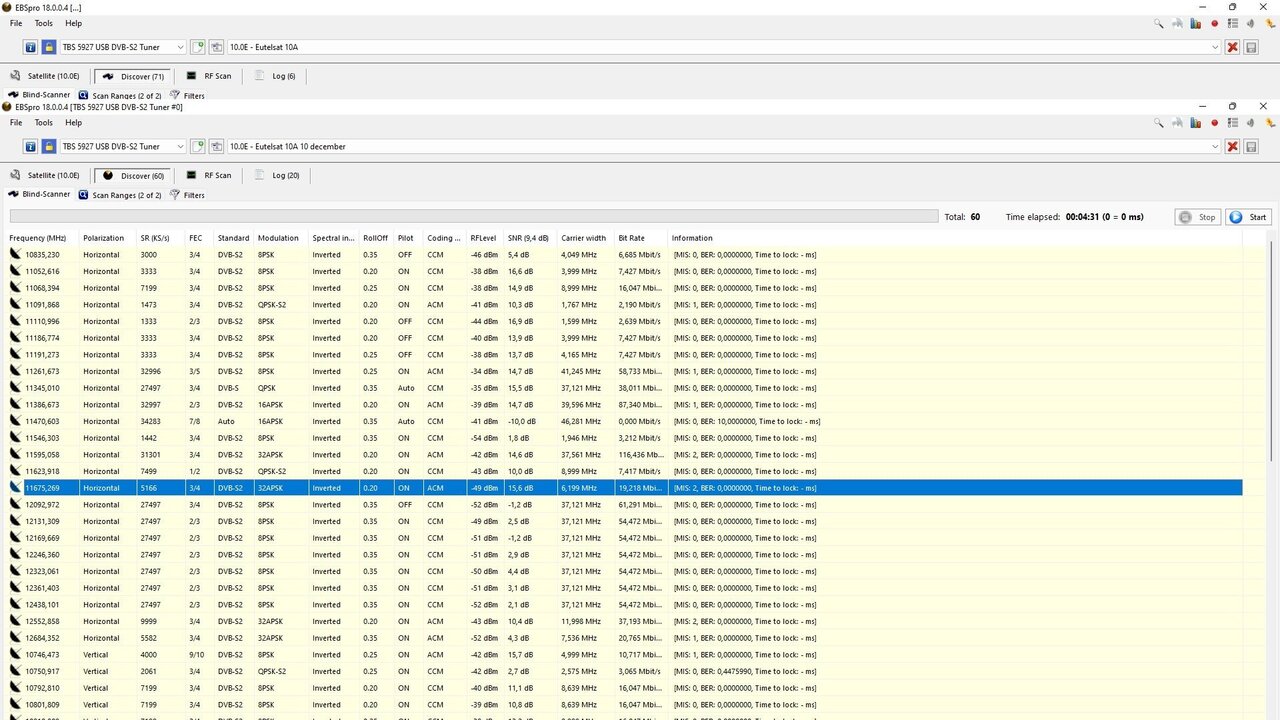Click the speaker icon in the front window toolbar
The image size is (1280, 720).
click(1250, 123)
